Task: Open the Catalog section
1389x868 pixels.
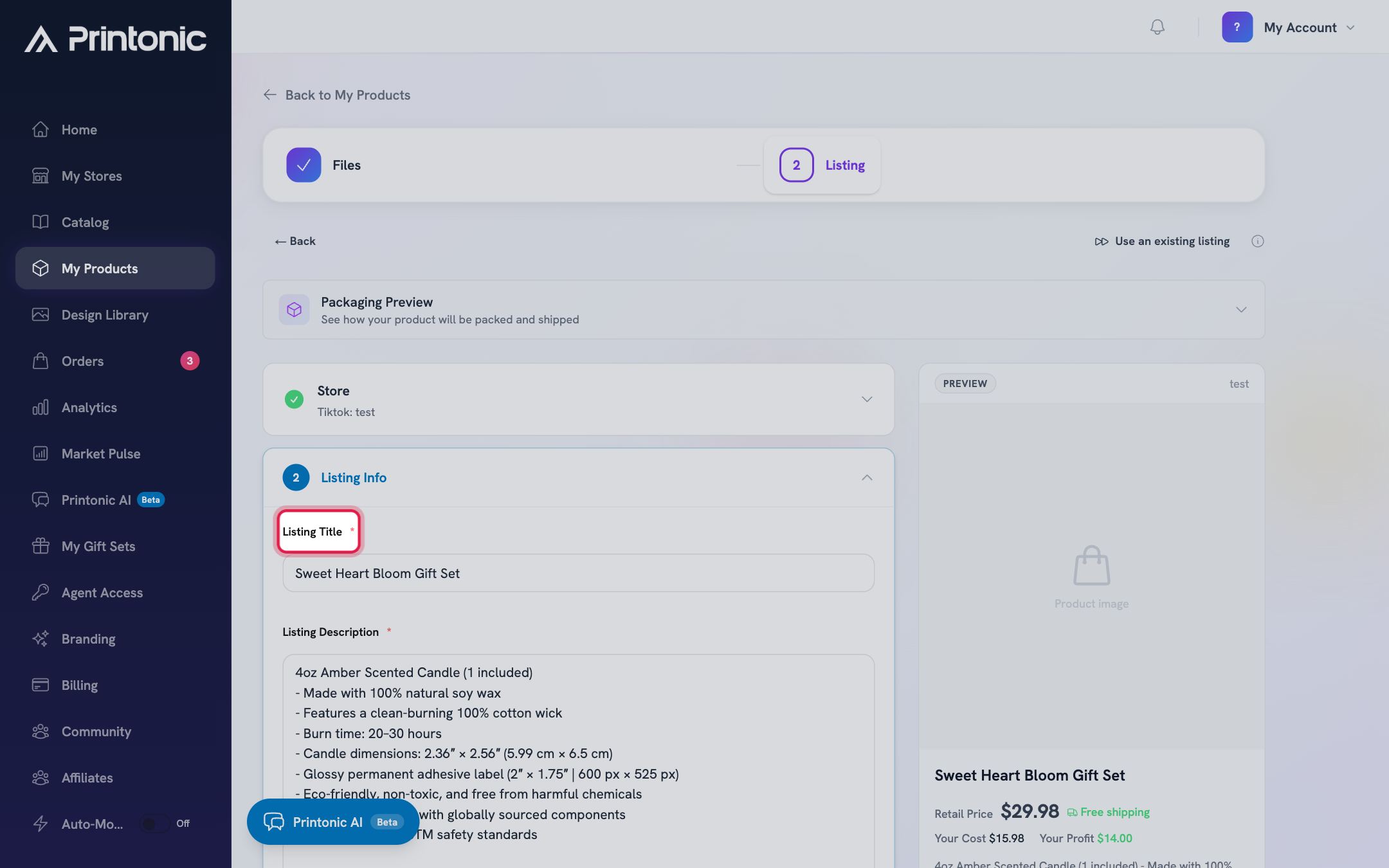Action: click(x=115, y=222)
